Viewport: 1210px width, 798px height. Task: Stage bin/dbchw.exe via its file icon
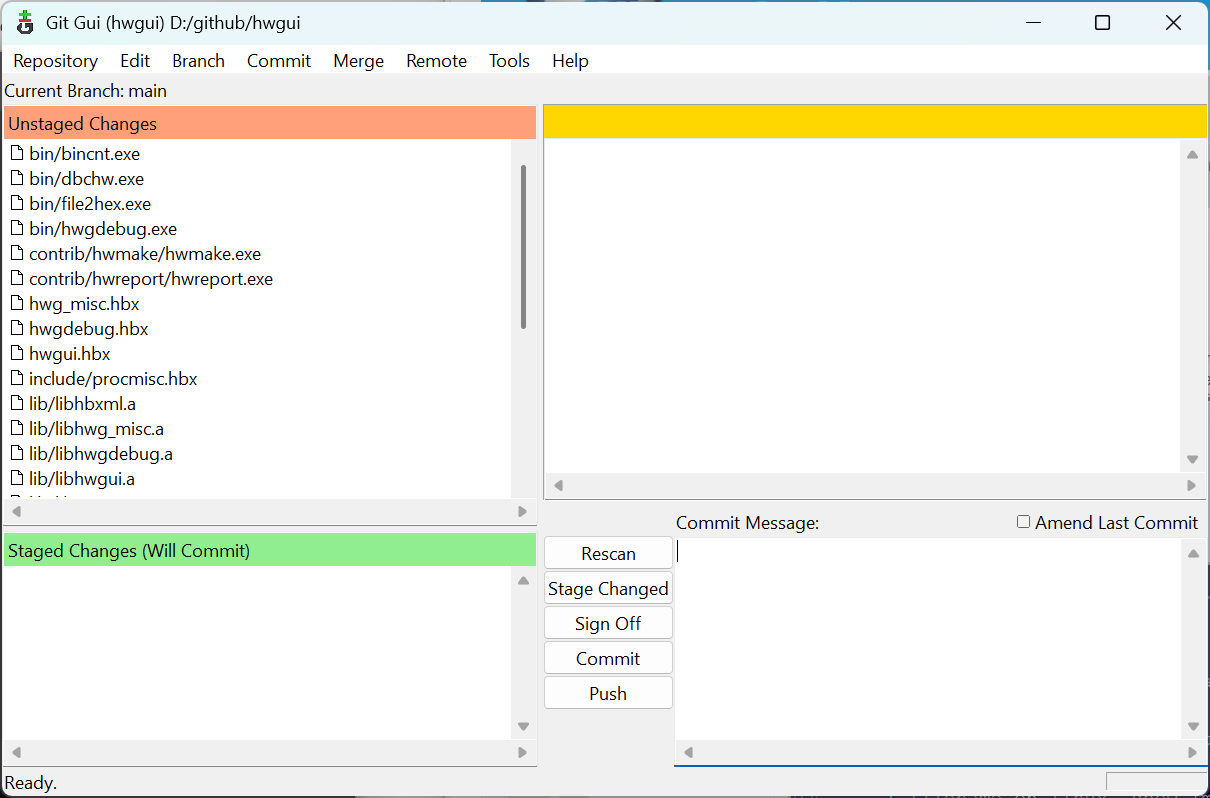pos(16,179)
